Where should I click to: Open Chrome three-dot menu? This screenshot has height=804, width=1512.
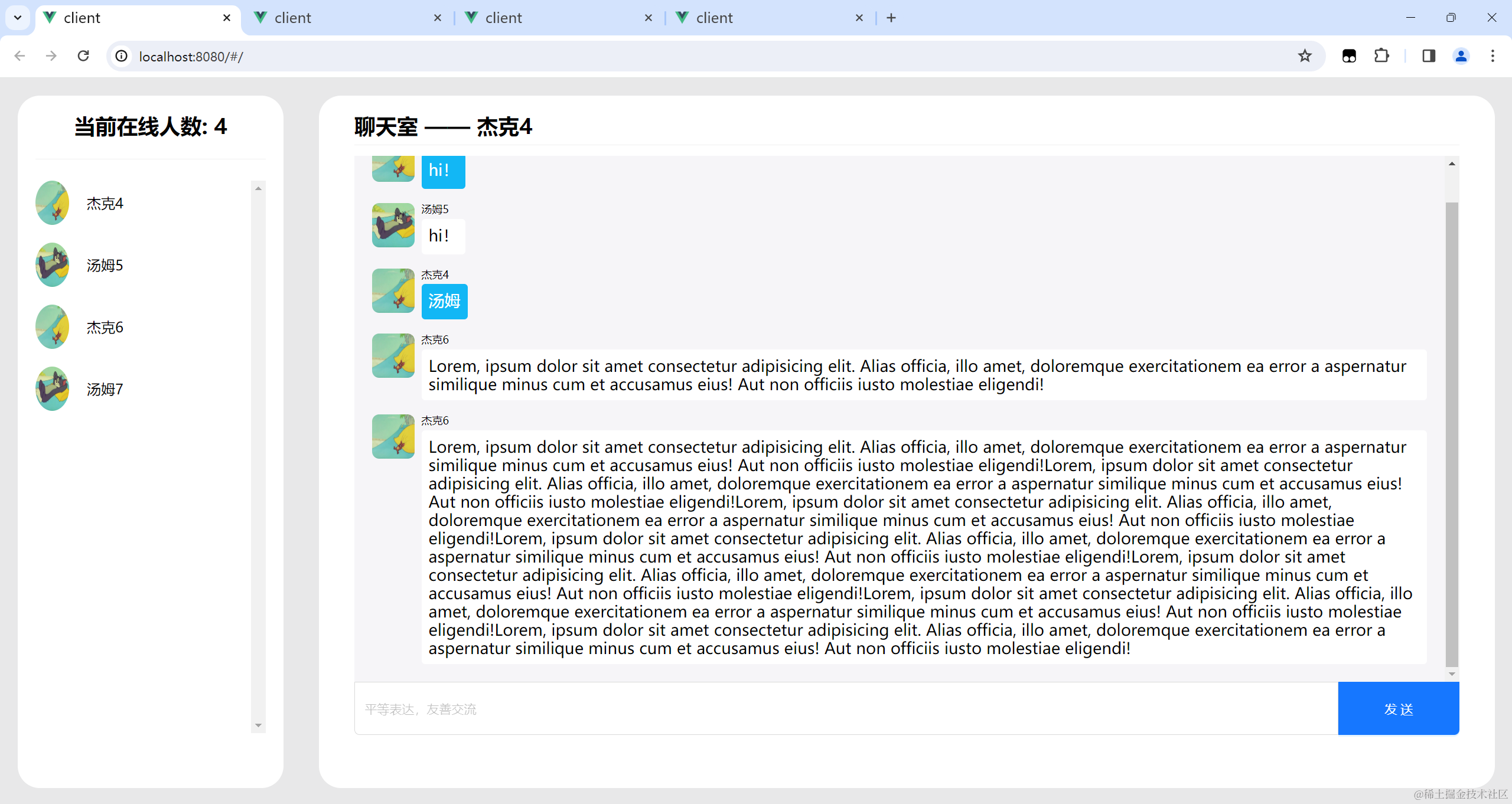point(1493,56)
